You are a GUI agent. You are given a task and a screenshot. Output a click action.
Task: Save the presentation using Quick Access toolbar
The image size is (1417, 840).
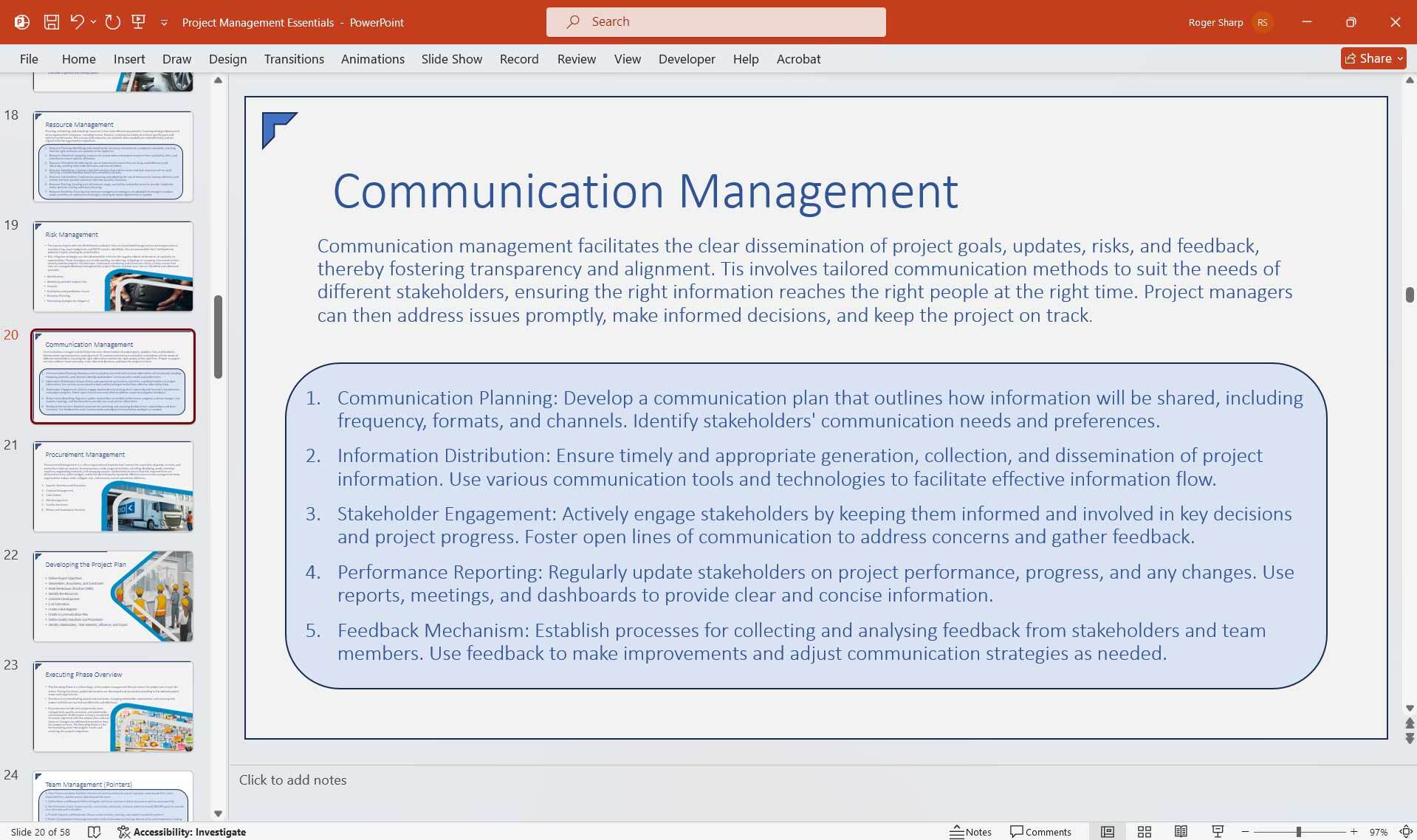click(x=51, y=21)
